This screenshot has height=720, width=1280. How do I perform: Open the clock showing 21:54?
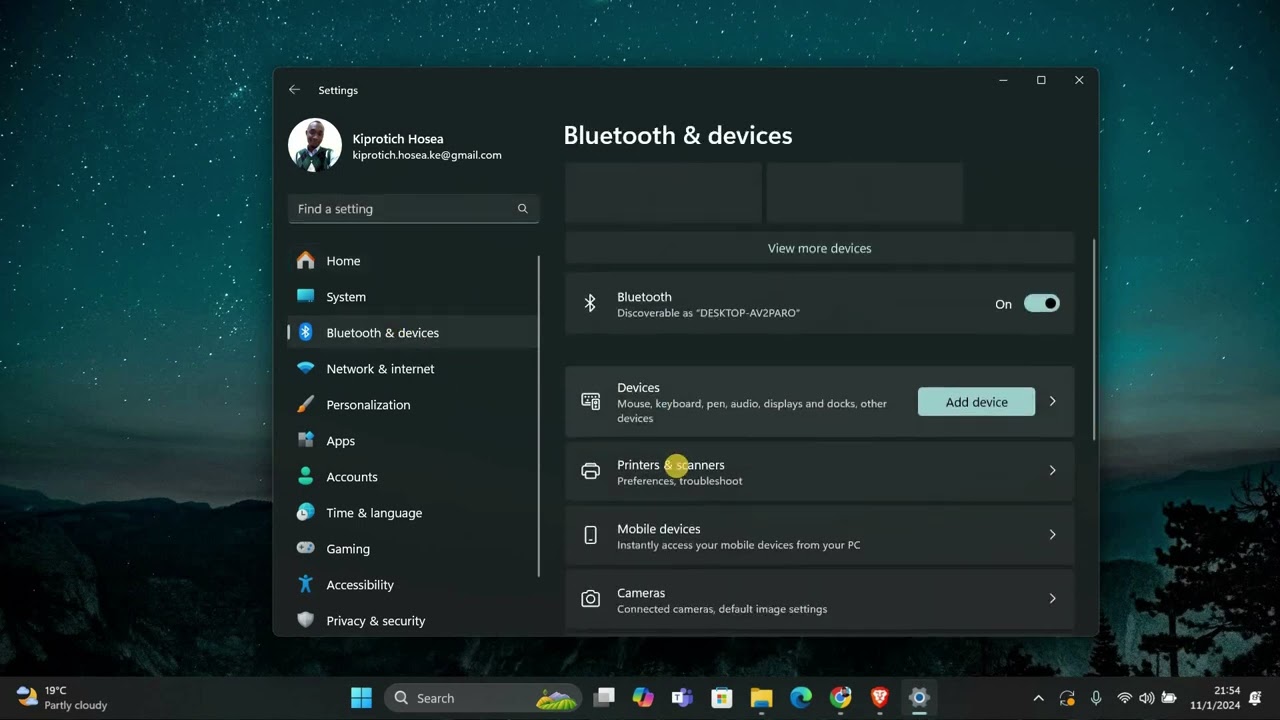(1214, 698)
